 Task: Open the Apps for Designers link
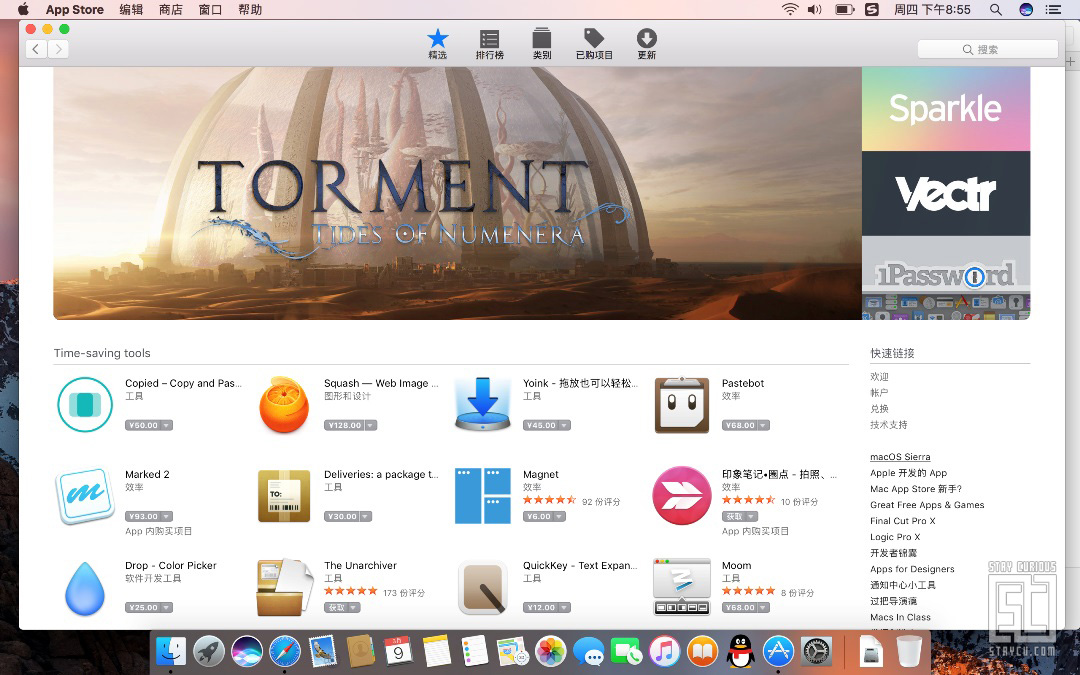(913, 569)
